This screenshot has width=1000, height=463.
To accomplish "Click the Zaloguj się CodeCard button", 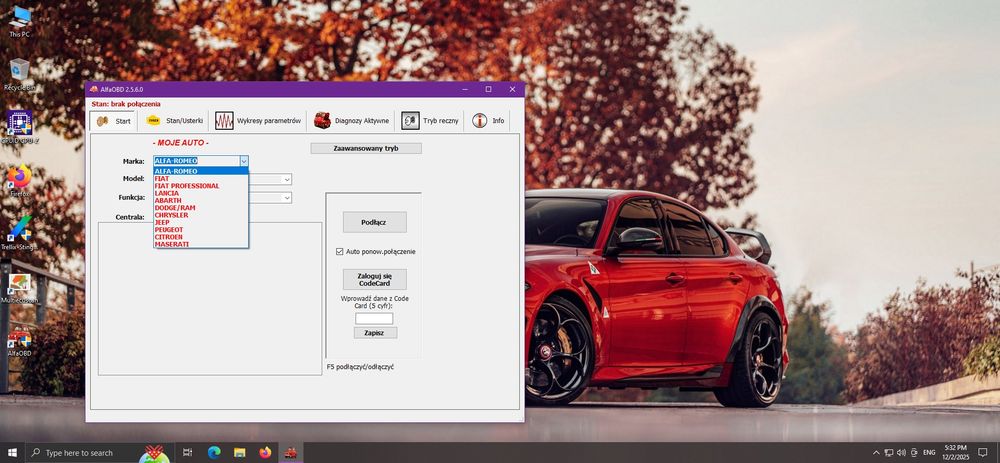I will coord(374,279).
